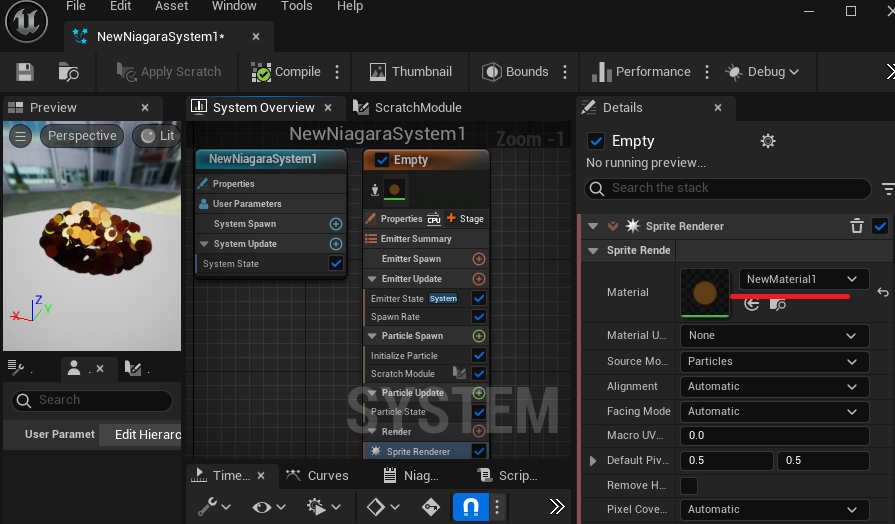The width and height of the screenshot is (895, 524).
Task: Click the Thumbnail toolbar button
Action: point(411,72)
